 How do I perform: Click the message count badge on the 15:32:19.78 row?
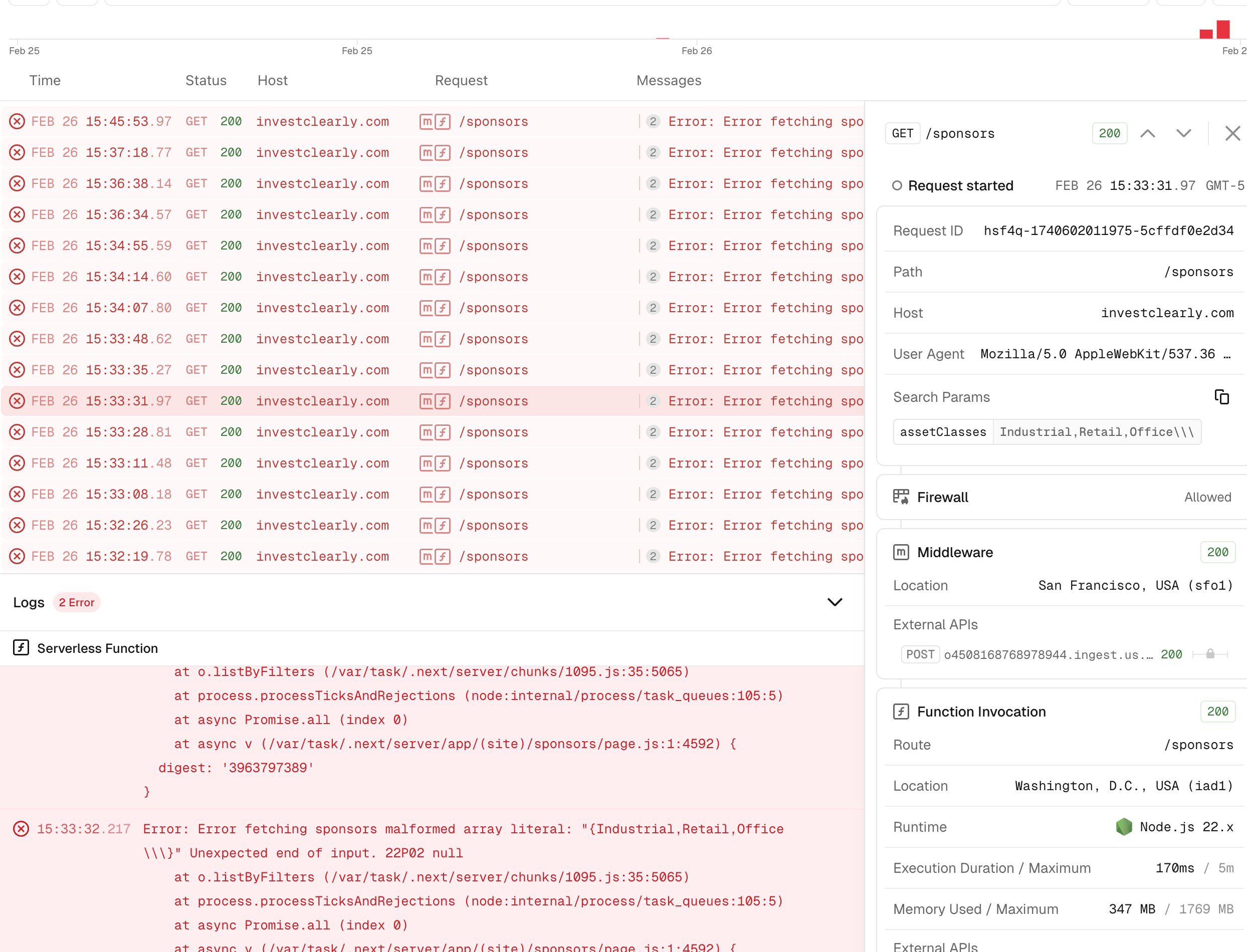pyautogui.click(x=653, y=557)
